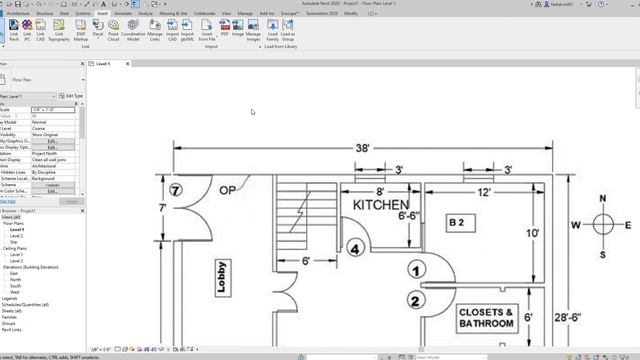Click the DWF Markup tool
The image size is (640, 360).
coord(81,30)
